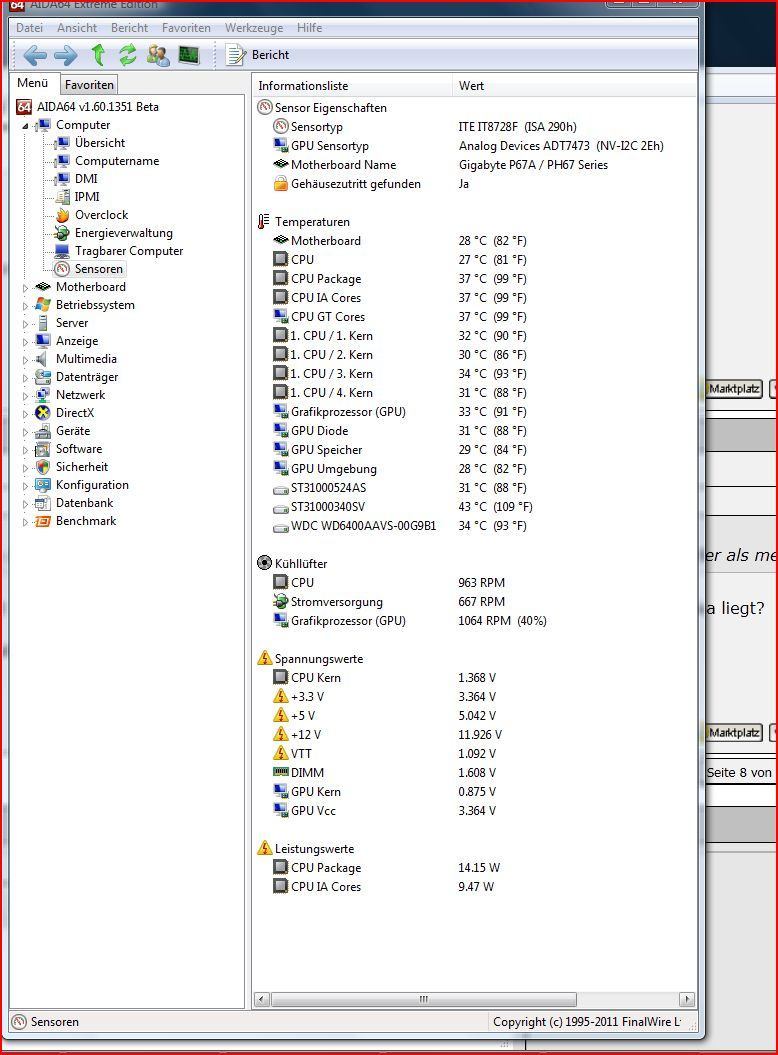Select the Multimedia speaker icon
This screenshot has height=1055, width=778.
[x=43, y=359]
